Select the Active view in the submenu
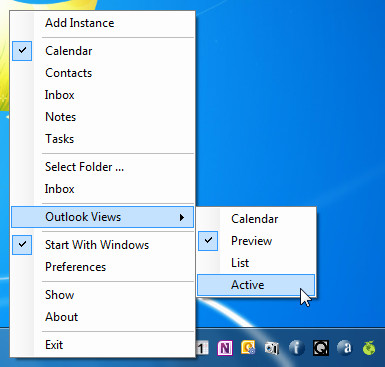The width and height of the screenshot is (385, 367). pos(256,285)
